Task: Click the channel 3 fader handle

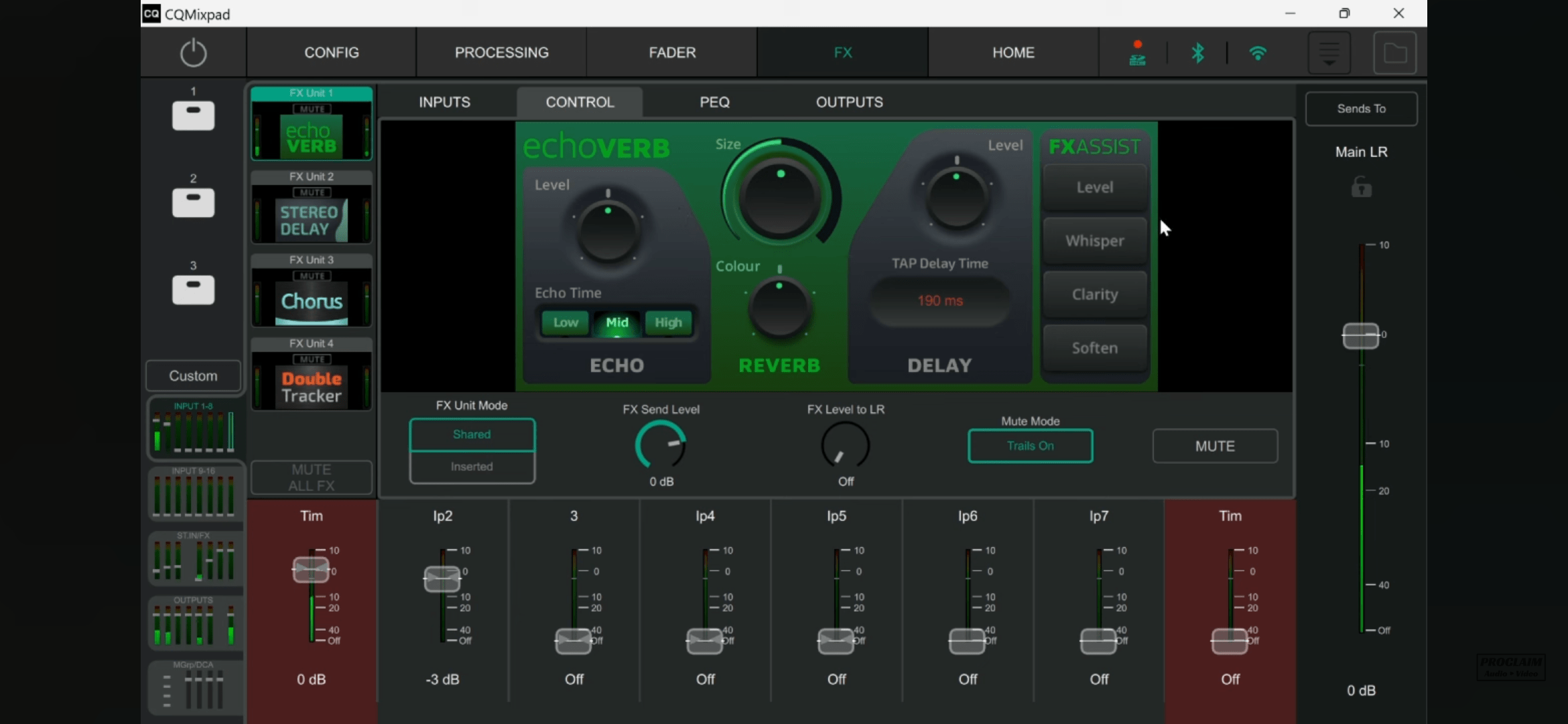Action: (x=574, y=641)
